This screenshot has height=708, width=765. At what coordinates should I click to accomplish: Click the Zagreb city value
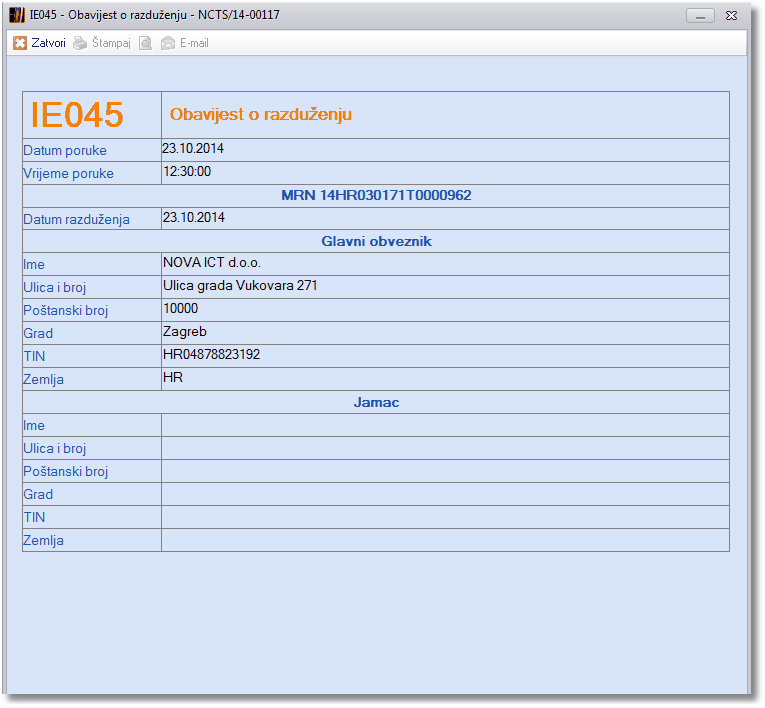point(184,332)
